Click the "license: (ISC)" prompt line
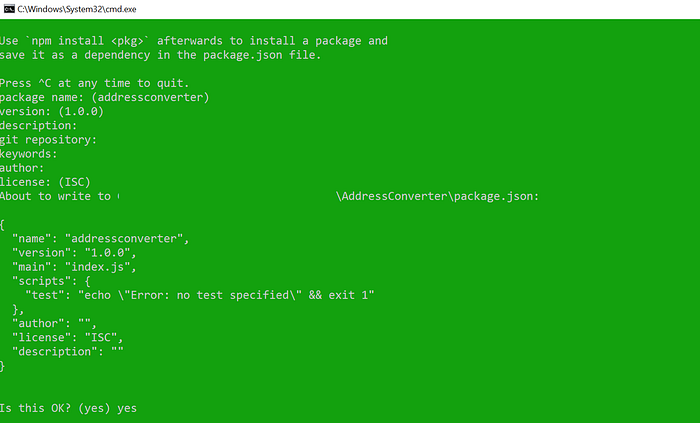The height and width of the screenshot is (423, 700). tap(45, 182)
